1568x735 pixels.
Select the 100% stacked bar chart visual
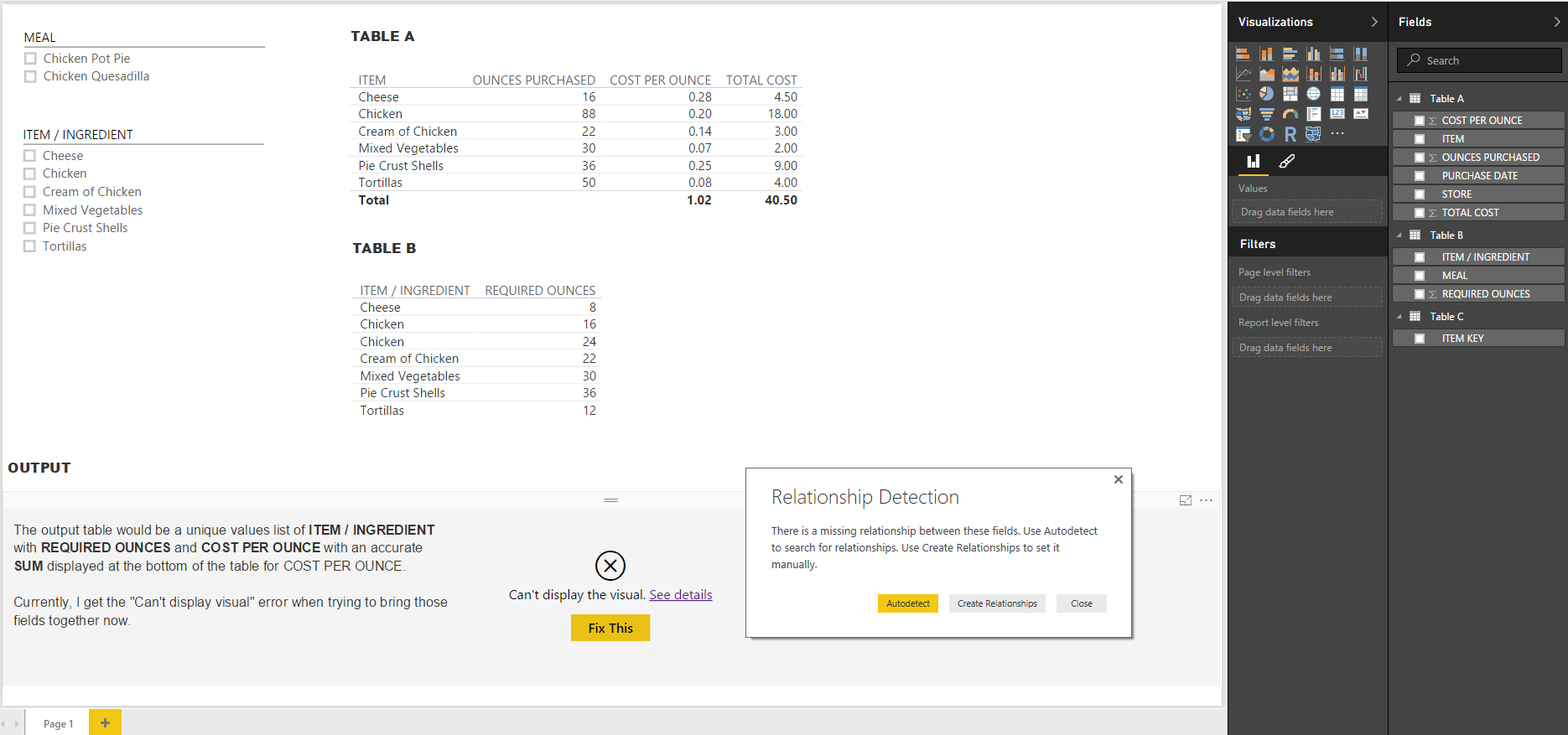[x=1337, y=54]
